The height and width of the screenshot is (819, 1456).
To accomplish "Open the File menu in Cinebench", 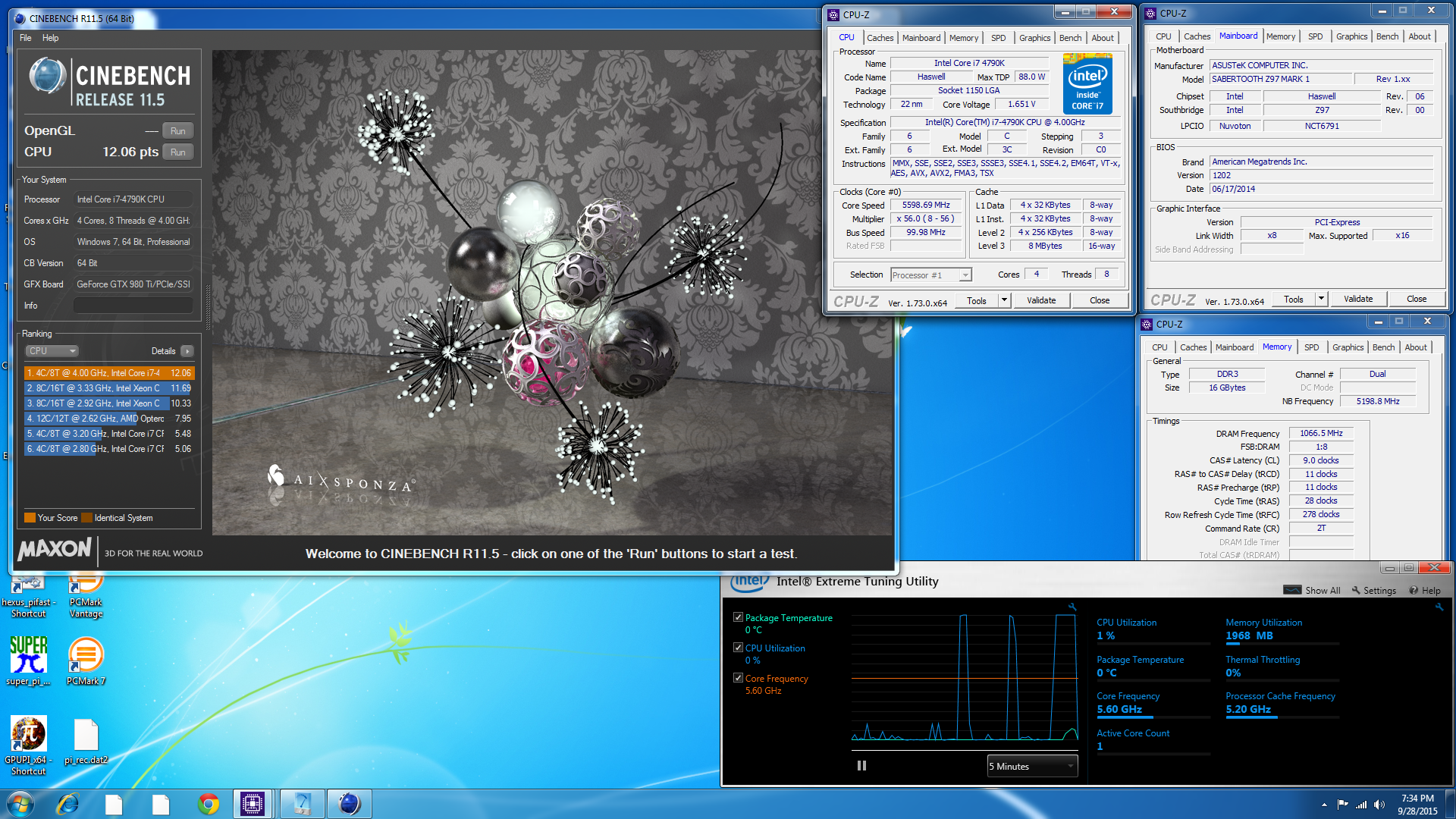I will [x=25, y=38].
